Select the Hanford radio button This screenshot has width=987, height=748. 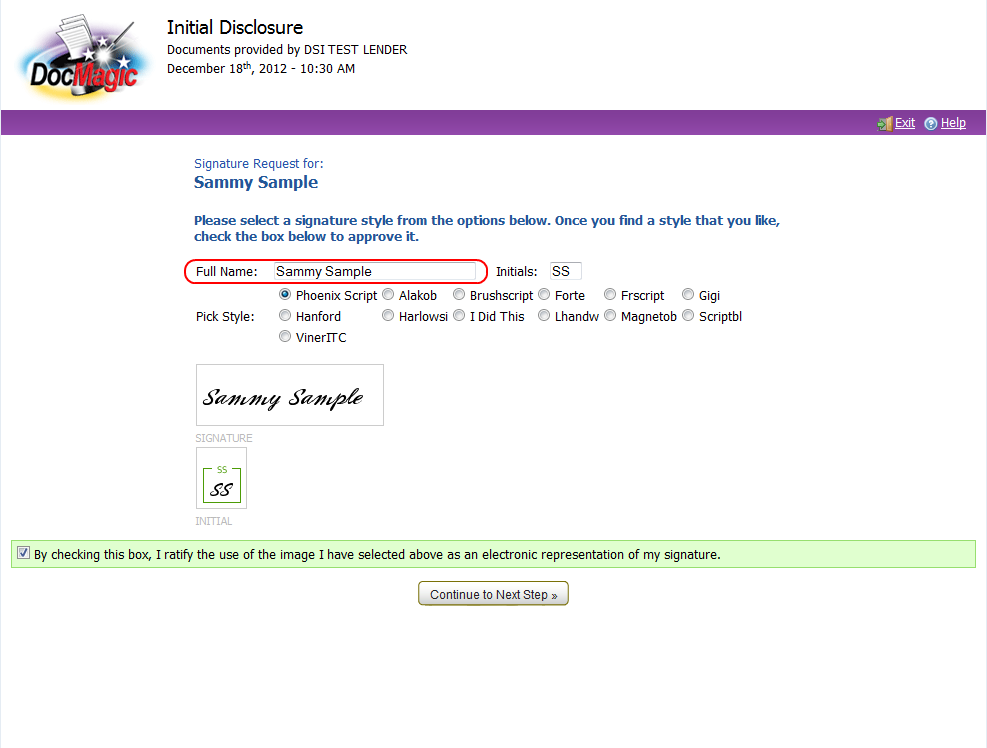pyautogui.click(x=286, y=316)
